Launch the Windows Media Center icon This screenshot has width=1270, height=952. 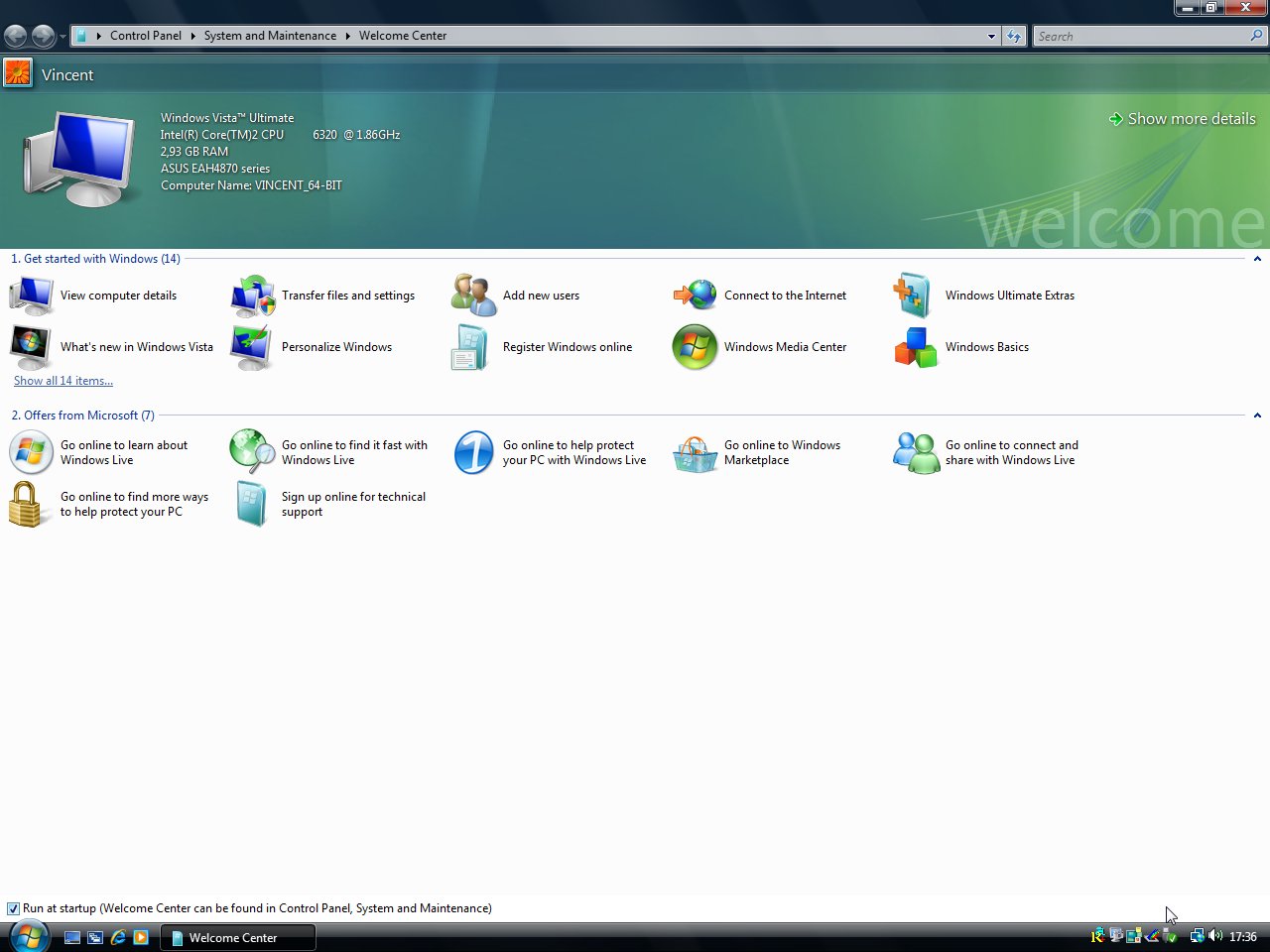[695, 347]
